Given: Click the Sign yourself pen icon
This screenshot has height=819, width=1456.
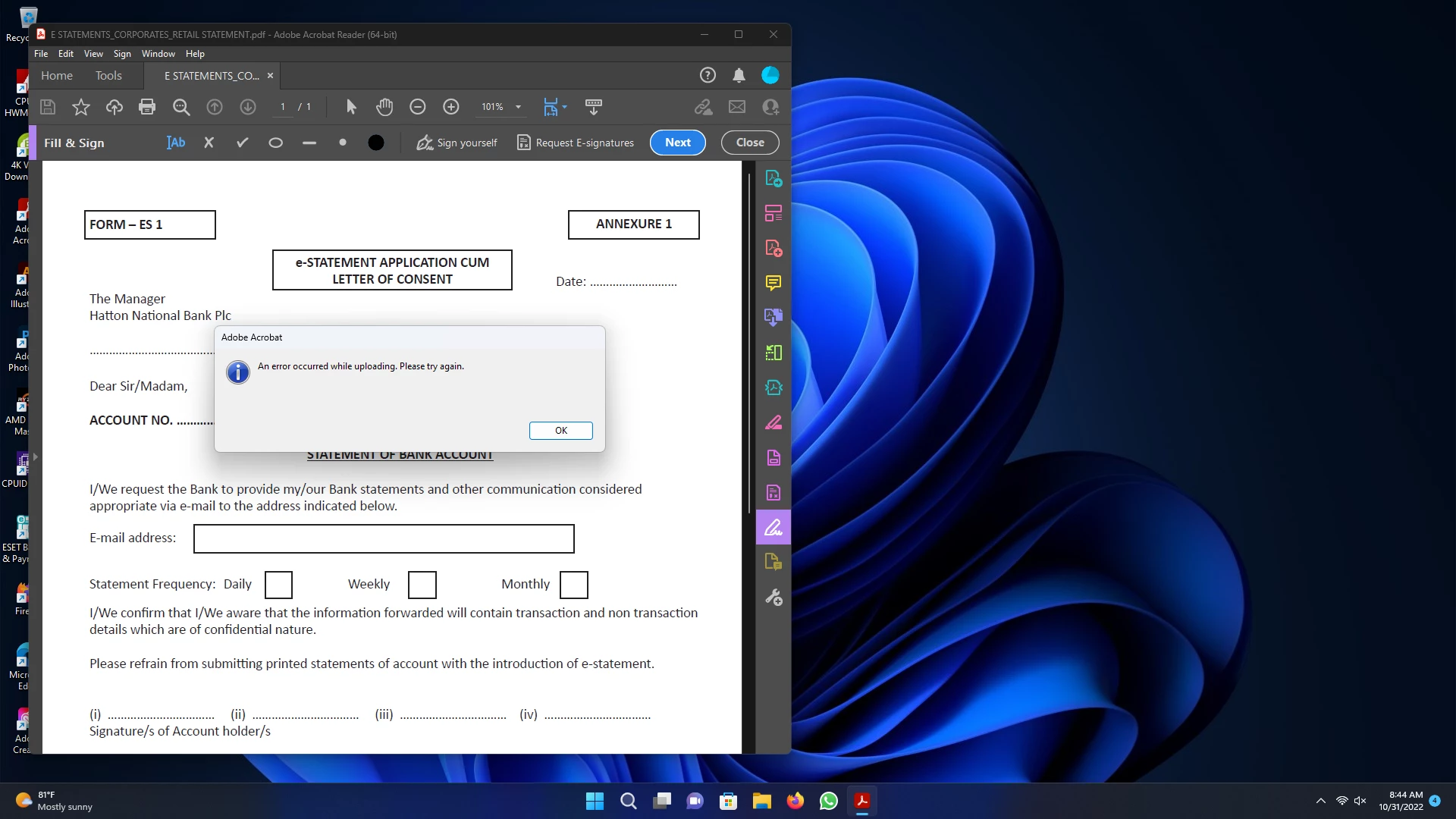Looking at the screenshot, I should pos(425,143).
